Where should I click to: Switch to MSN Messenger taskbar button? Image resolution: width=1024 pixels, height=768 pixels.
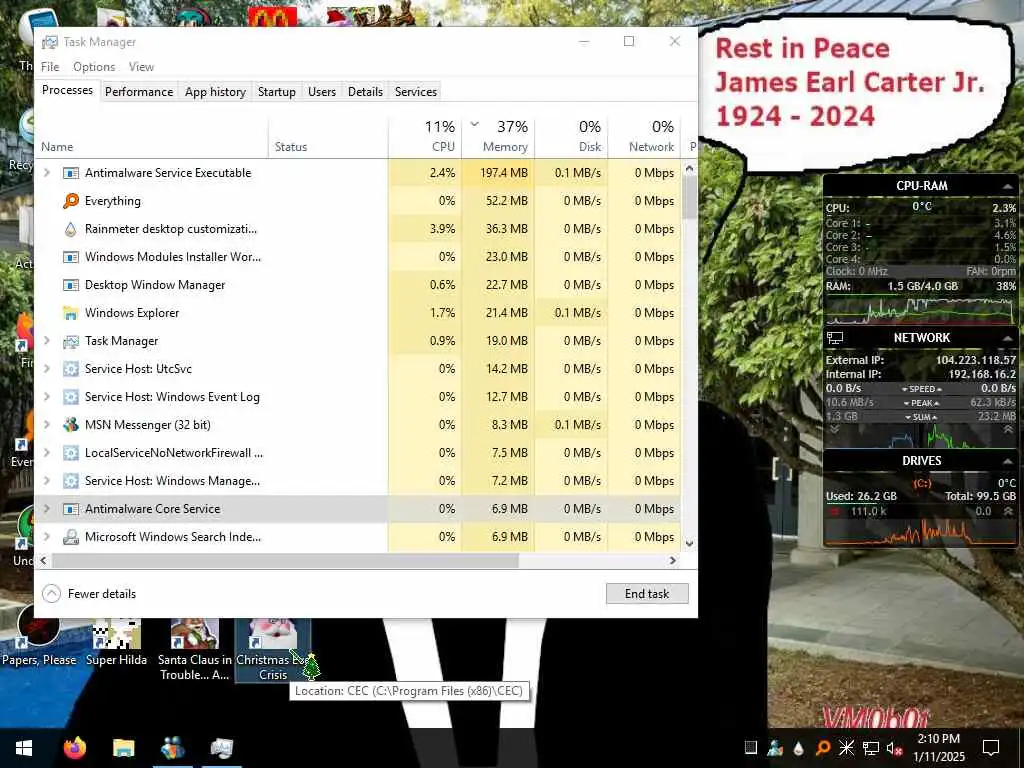(x=172, y=748)
